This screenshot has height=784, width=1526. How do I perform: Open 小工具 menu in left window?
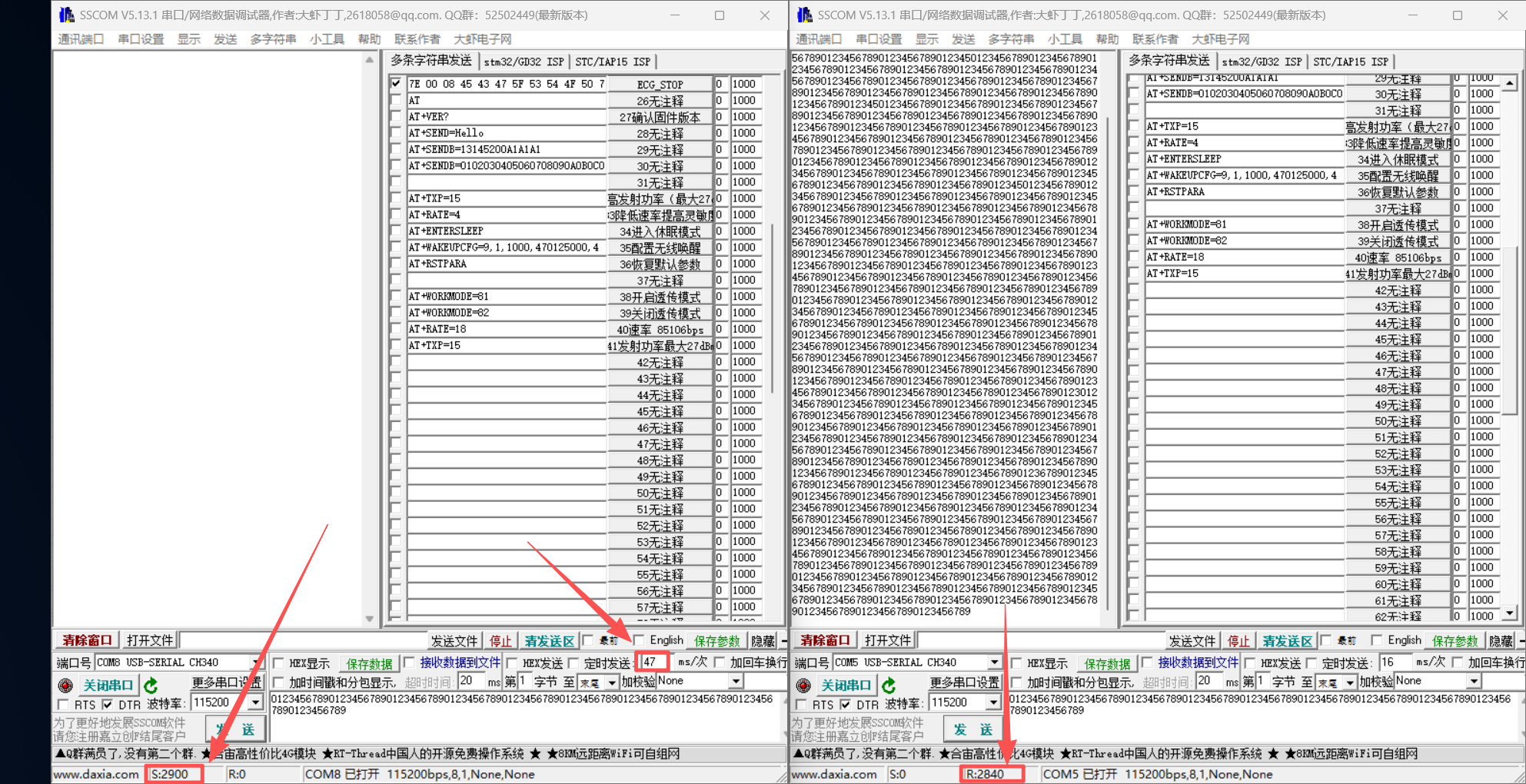coord(327,39)
